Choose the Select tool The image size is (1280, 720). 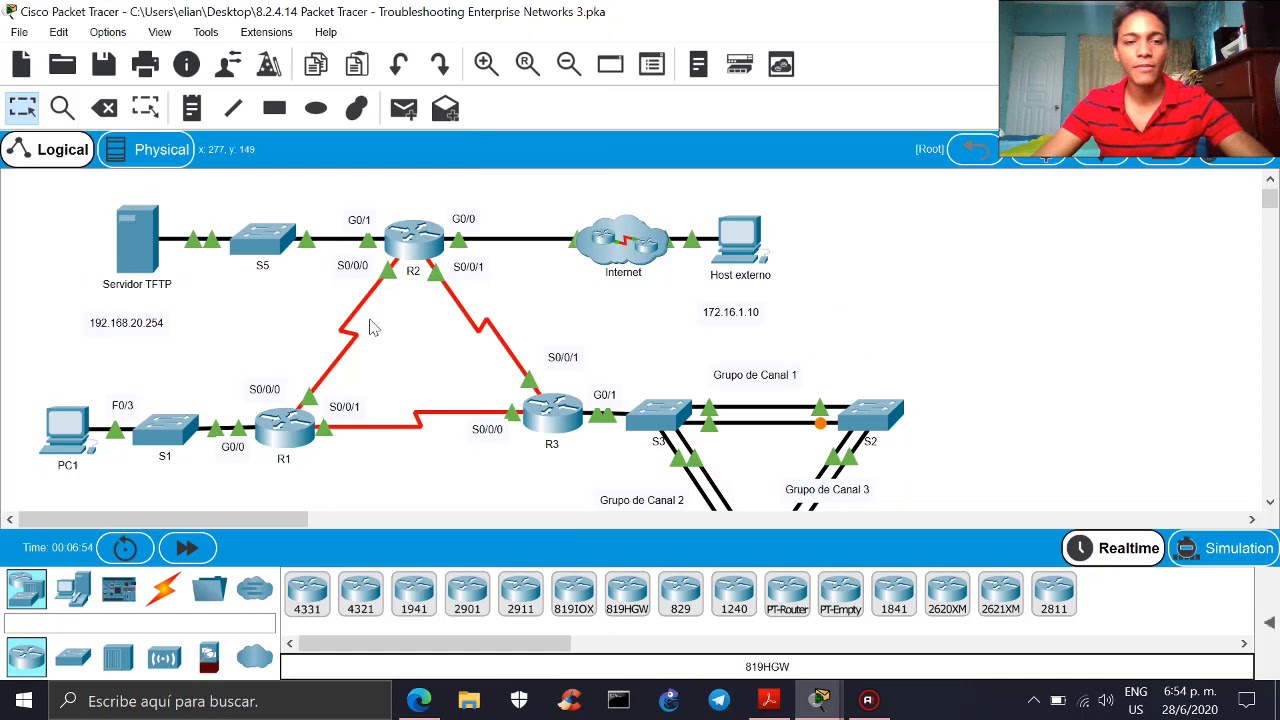21,108
